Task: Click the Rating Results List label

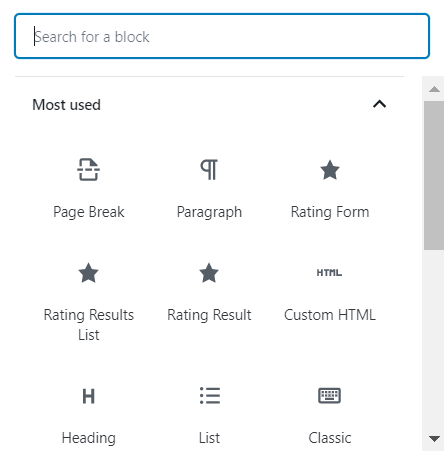Action: pyautogui.click(x=89, y=325)
